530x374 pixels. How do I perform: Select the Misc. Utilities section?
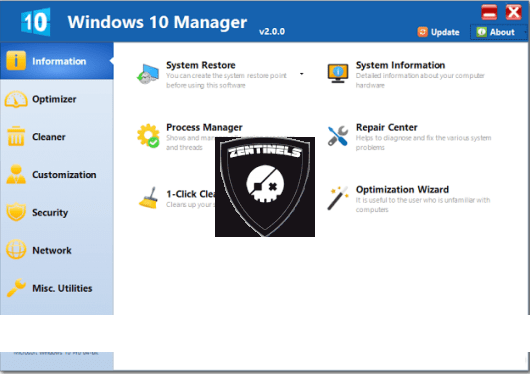[57, 288]
